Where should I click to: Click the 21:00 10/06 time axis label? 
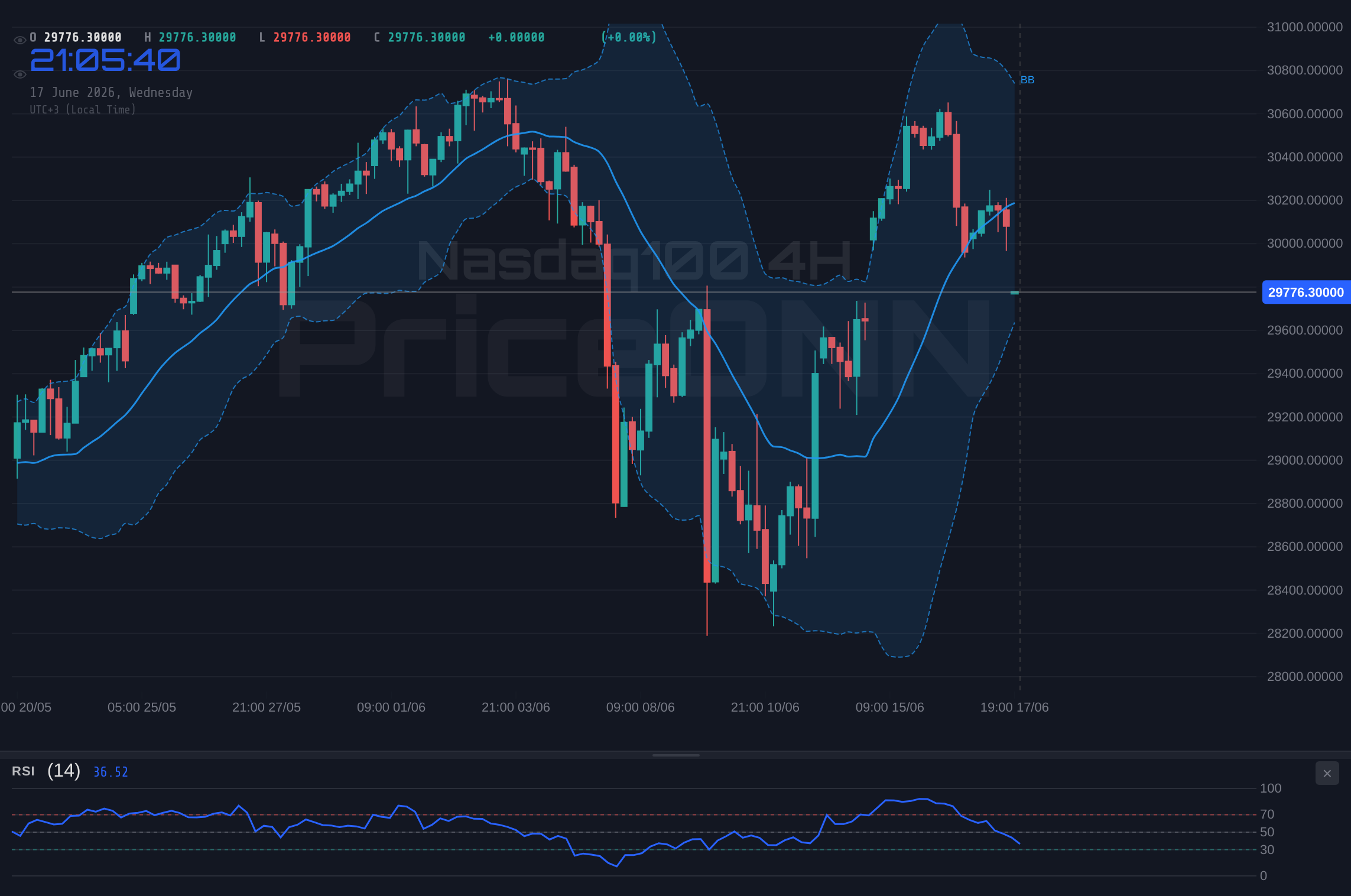coord(765,707)
